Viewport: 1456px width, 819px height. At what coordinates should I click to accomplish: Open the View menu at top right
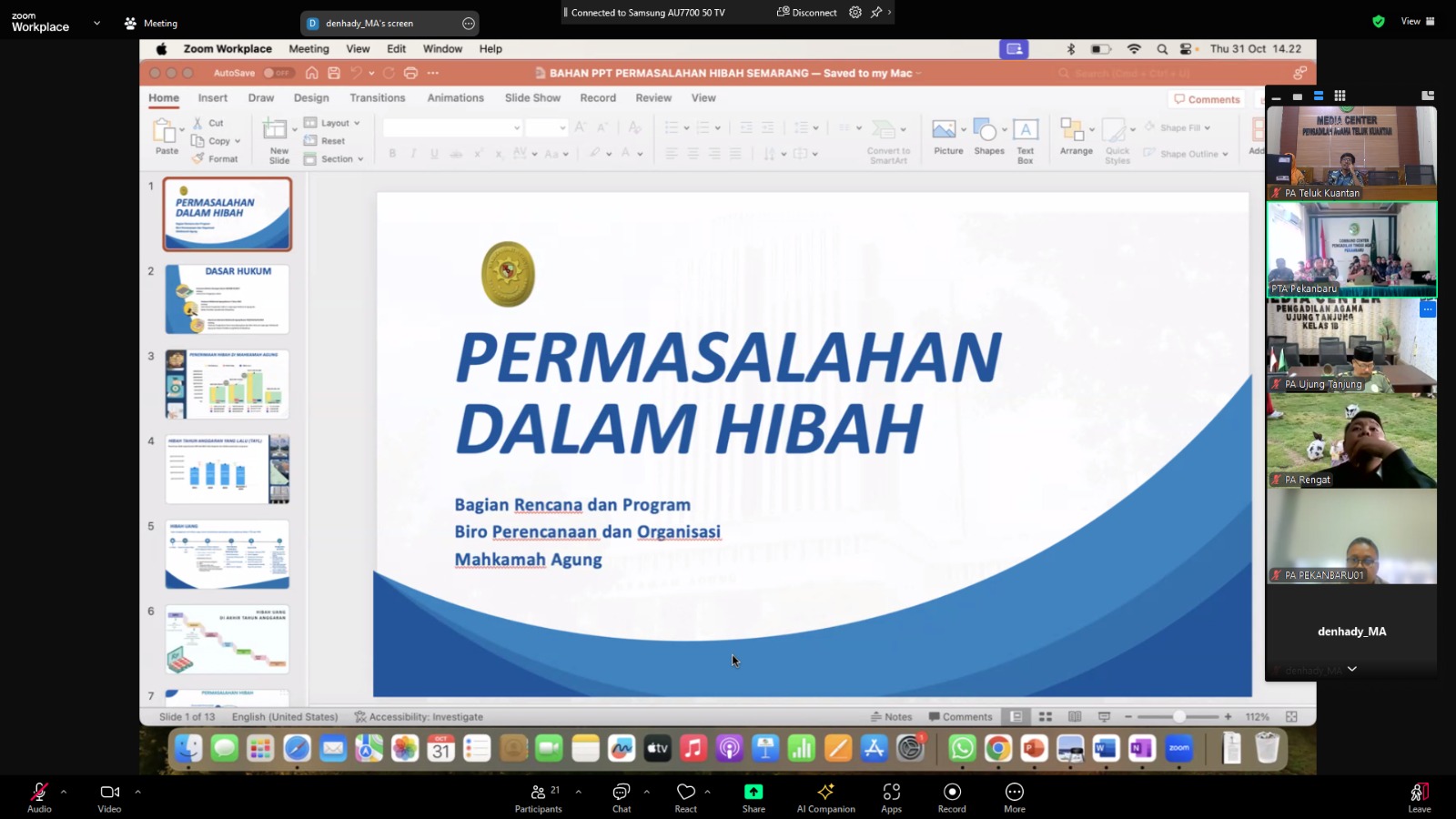click(1418, 21)
